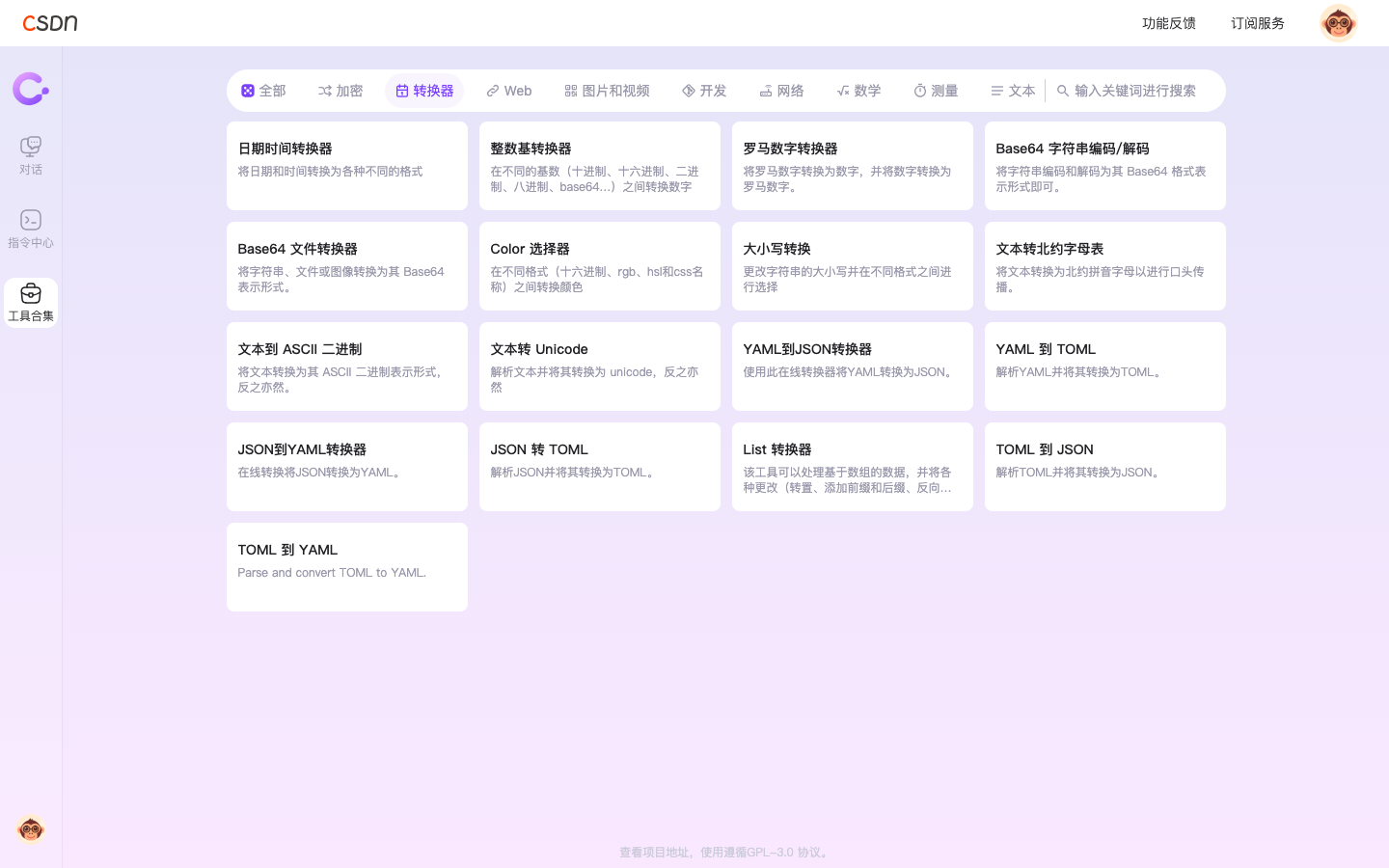Select the 图片和视频 category tab
Image resolution: width=1389 pixels, height=868 pixels.
click(607, 91)
